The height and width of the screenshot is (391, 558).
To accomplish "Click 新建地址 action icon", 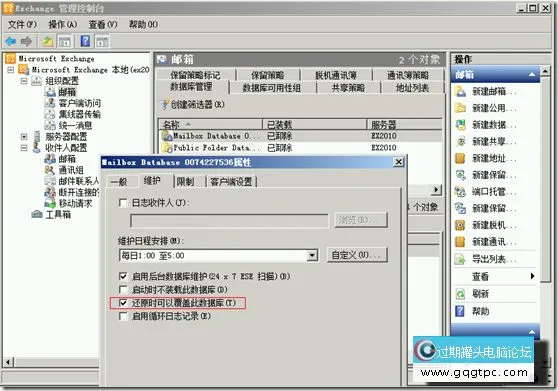I will 460,158.
